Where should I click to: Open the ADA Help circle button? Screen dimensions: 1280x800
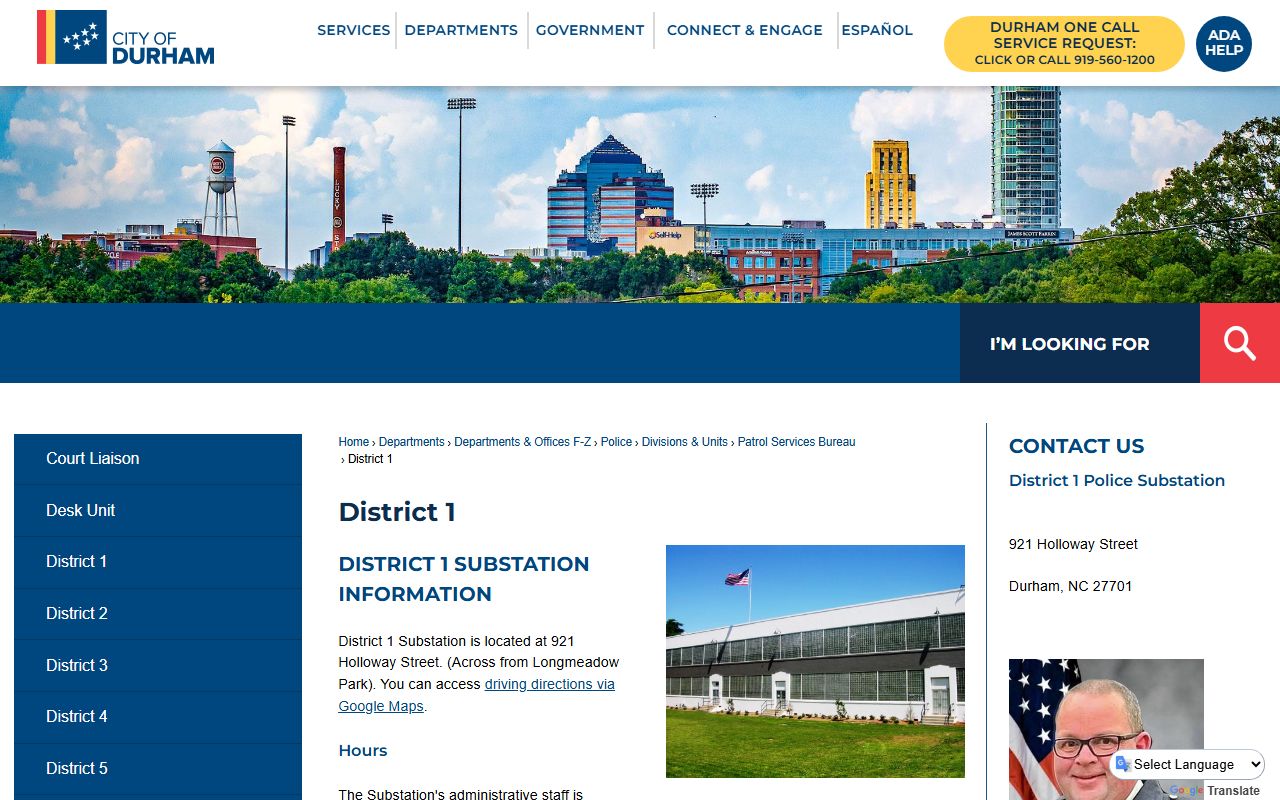click(1223, 43)
